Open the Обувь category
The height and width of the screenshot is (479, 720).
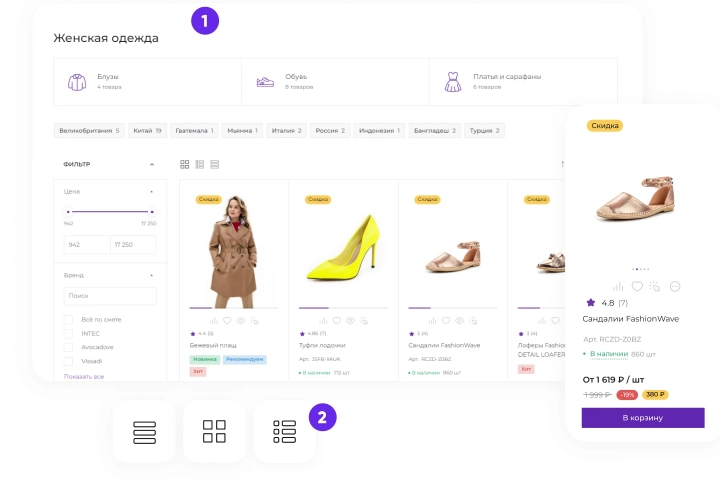pos(335,82)
